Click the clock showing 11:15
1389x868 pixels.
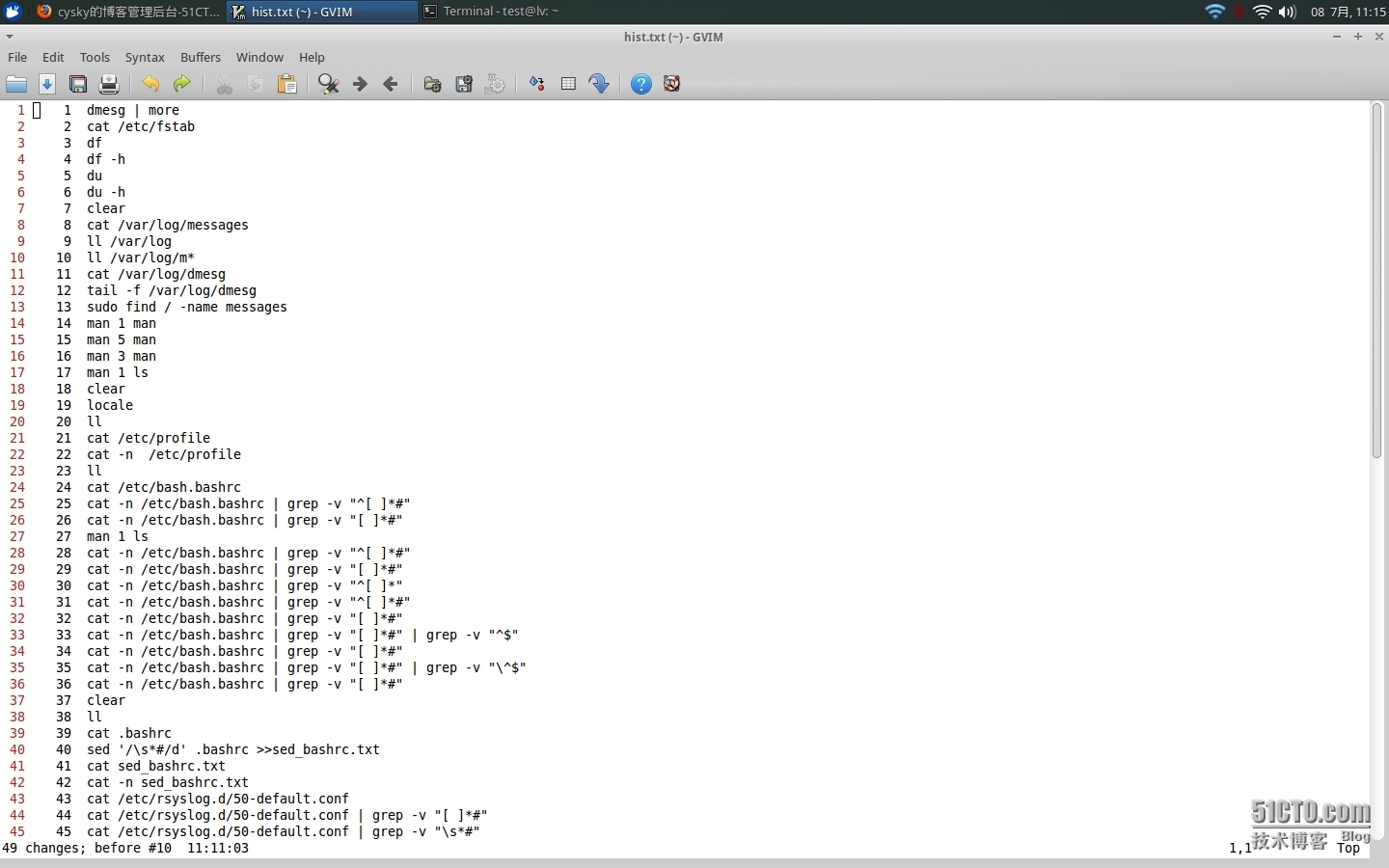point(1348,12)
